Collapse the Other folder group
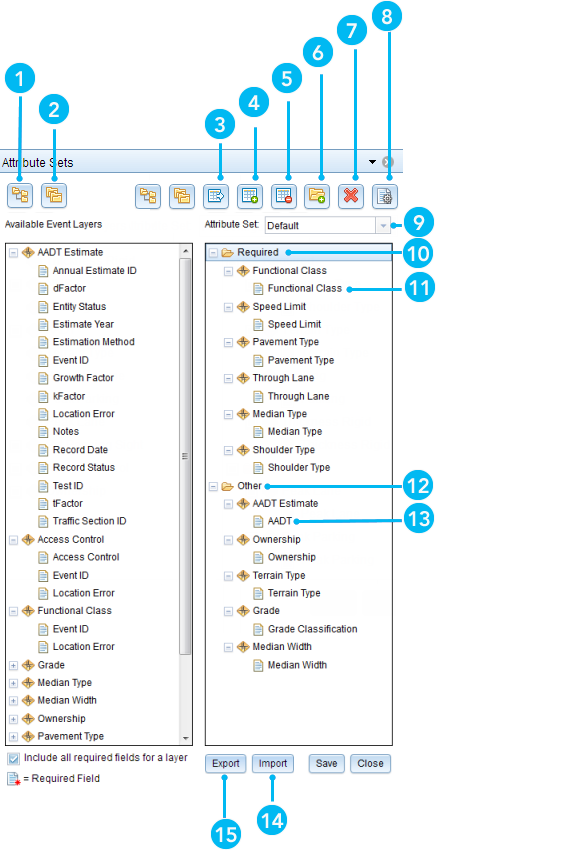 [213, 486]
